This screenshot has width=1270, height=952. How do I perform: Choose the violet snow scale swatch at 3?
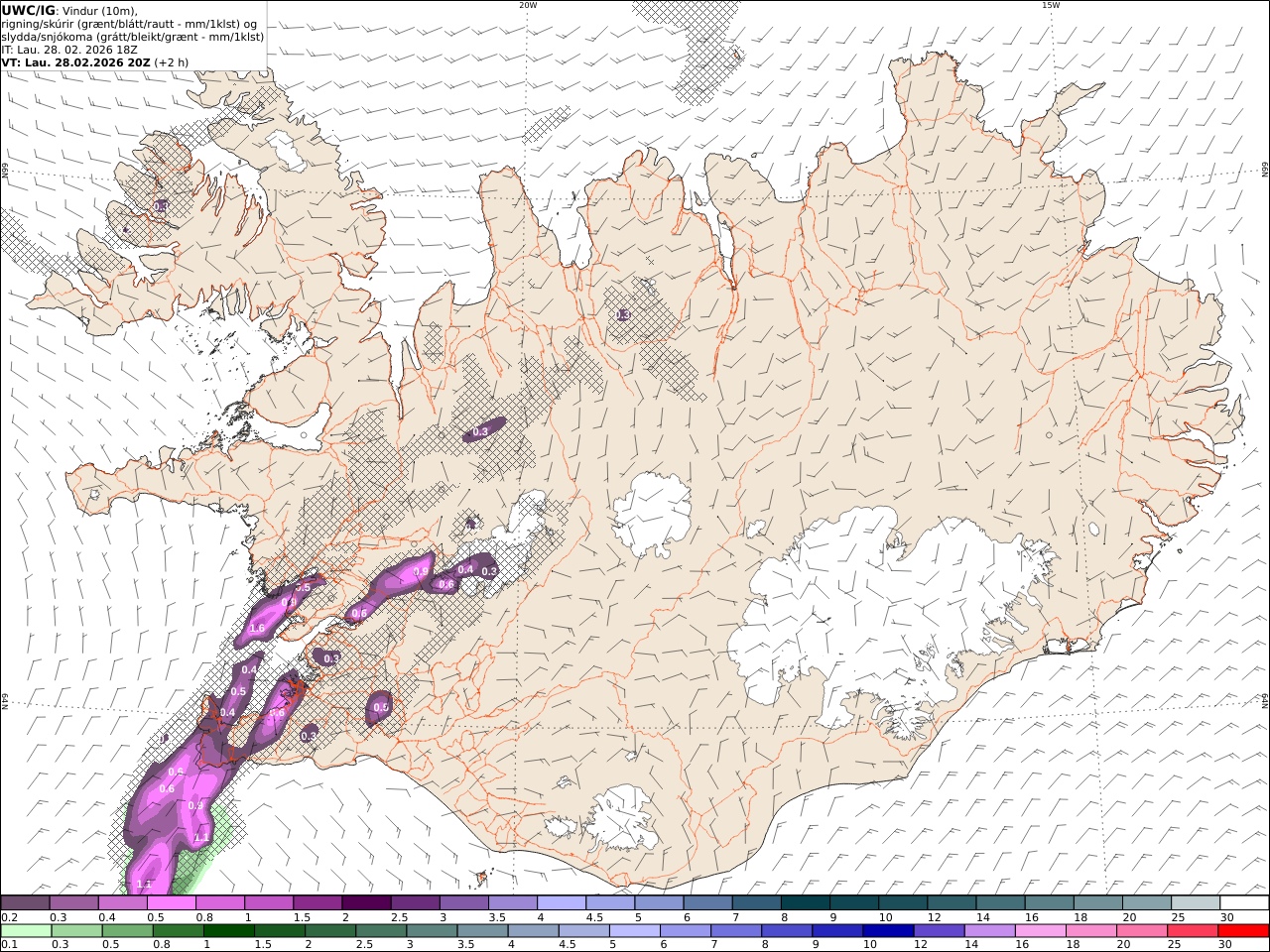point(463,902)
